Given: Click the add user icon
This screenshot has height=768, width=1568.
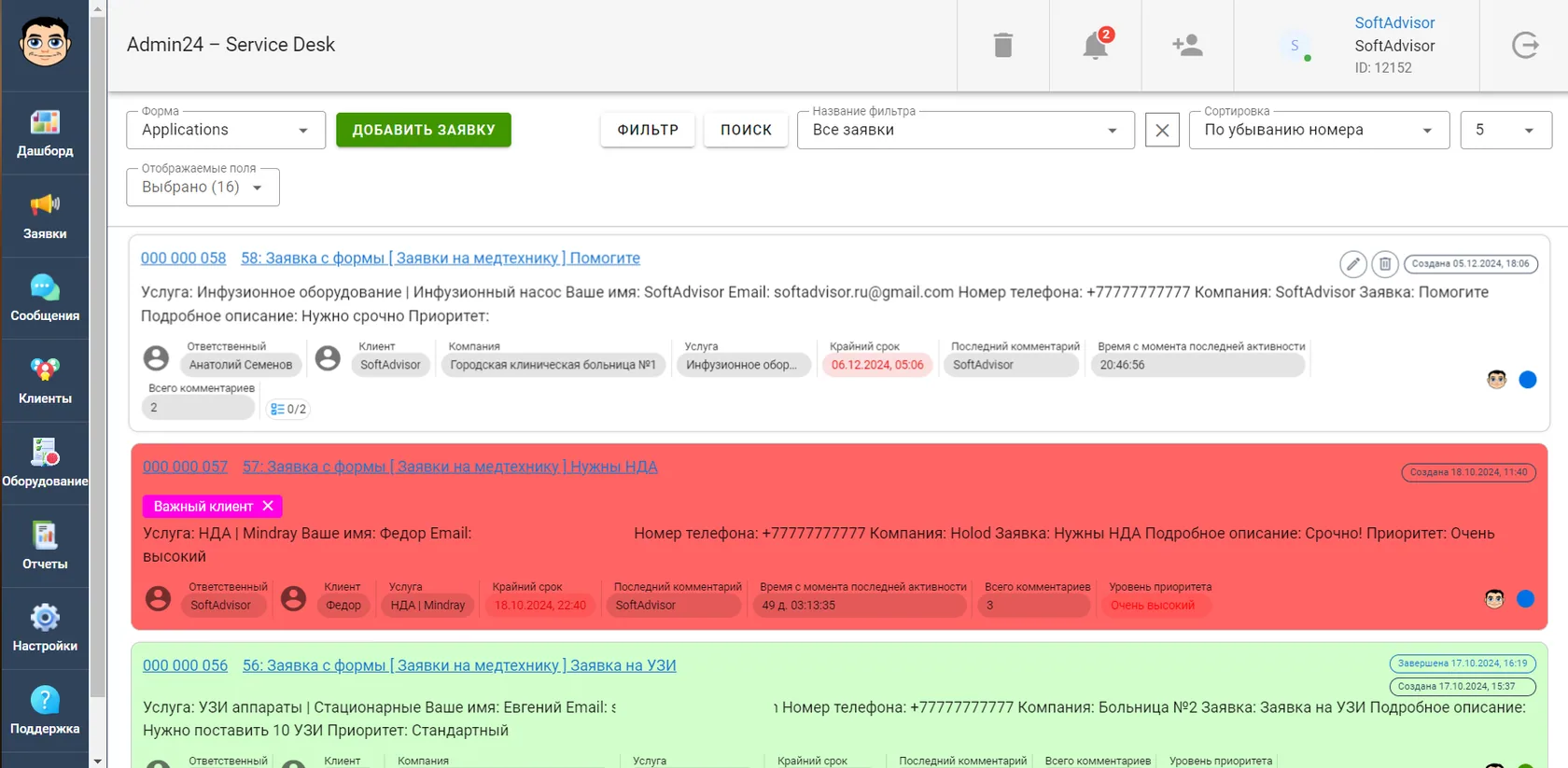Looking at the screenshot, I should point(1187,45).
